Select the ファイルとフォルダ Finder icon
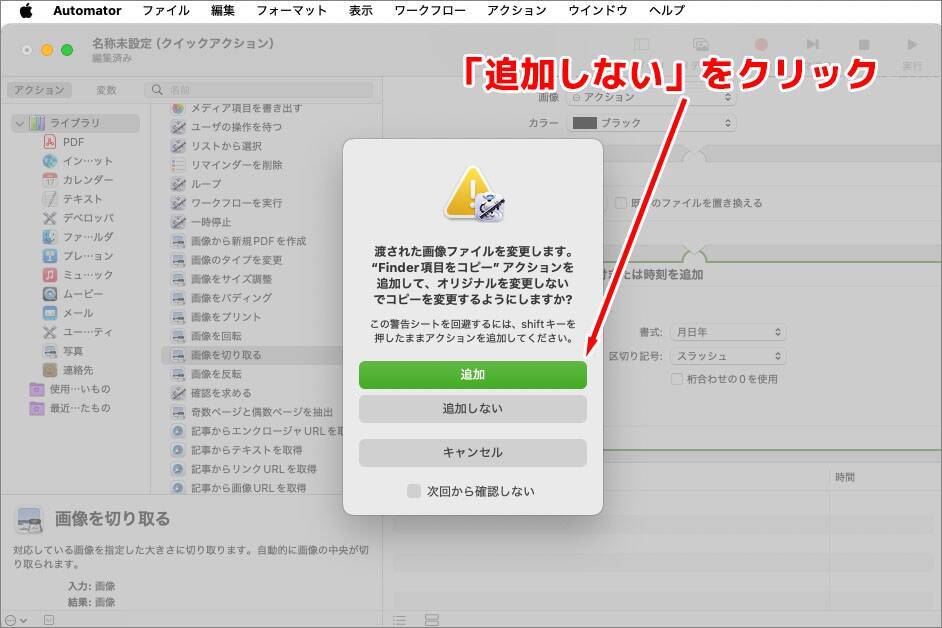942x628 pixels. [50, 237]
